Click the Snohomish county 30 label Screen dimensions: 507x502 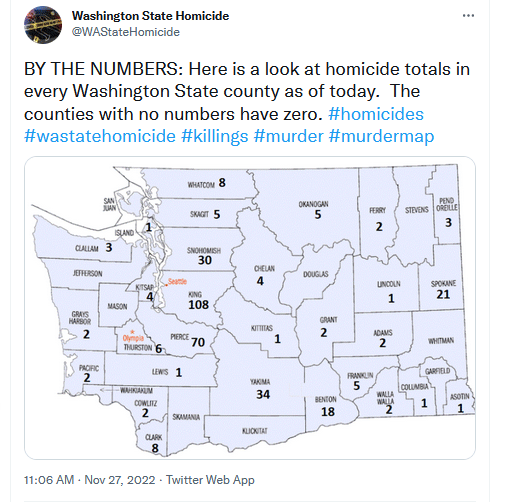click(x=205, y=260)
